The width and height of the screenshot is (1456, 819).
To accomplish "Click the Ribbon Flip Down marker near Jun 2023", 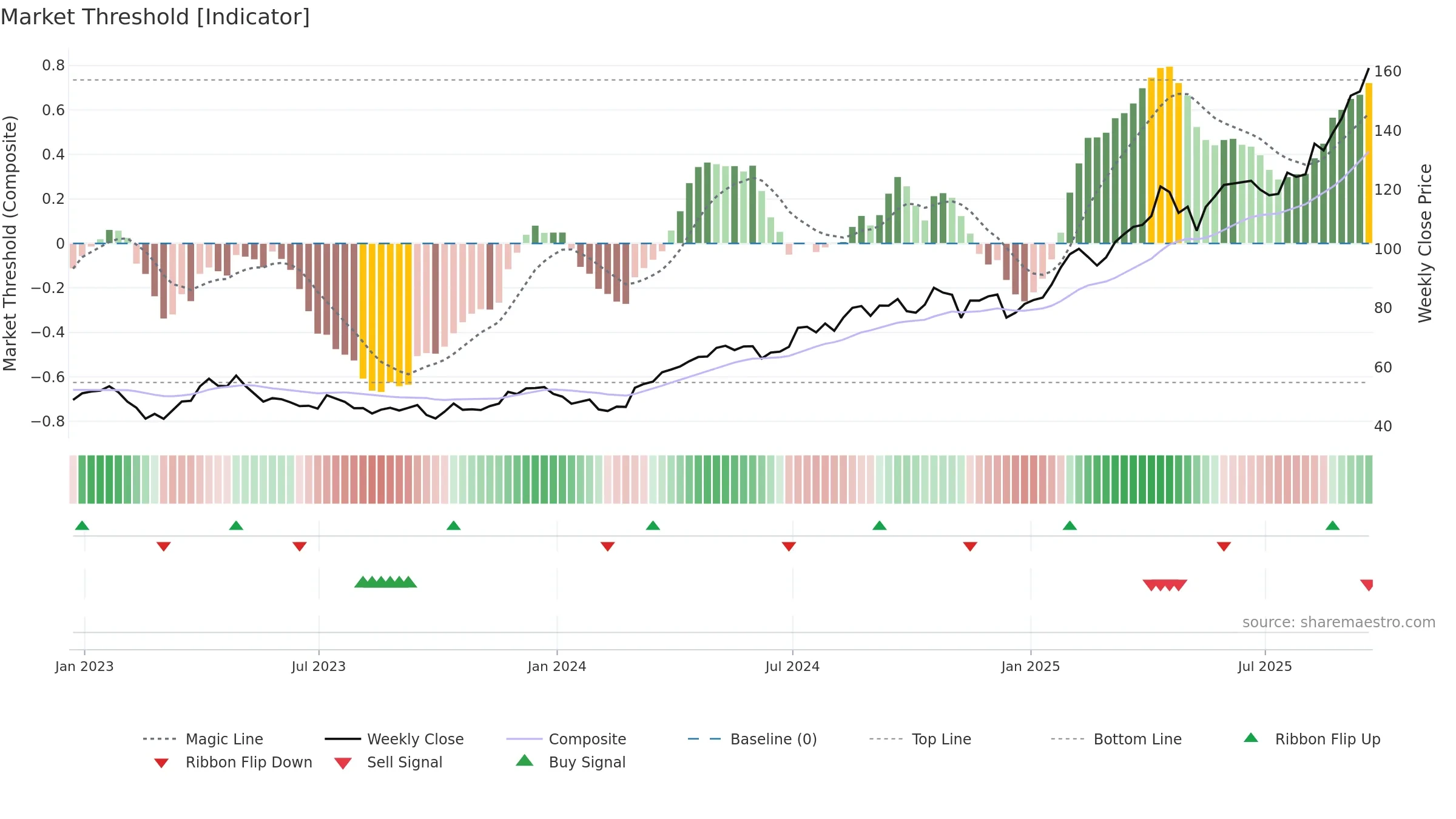I will pos(300,547).
